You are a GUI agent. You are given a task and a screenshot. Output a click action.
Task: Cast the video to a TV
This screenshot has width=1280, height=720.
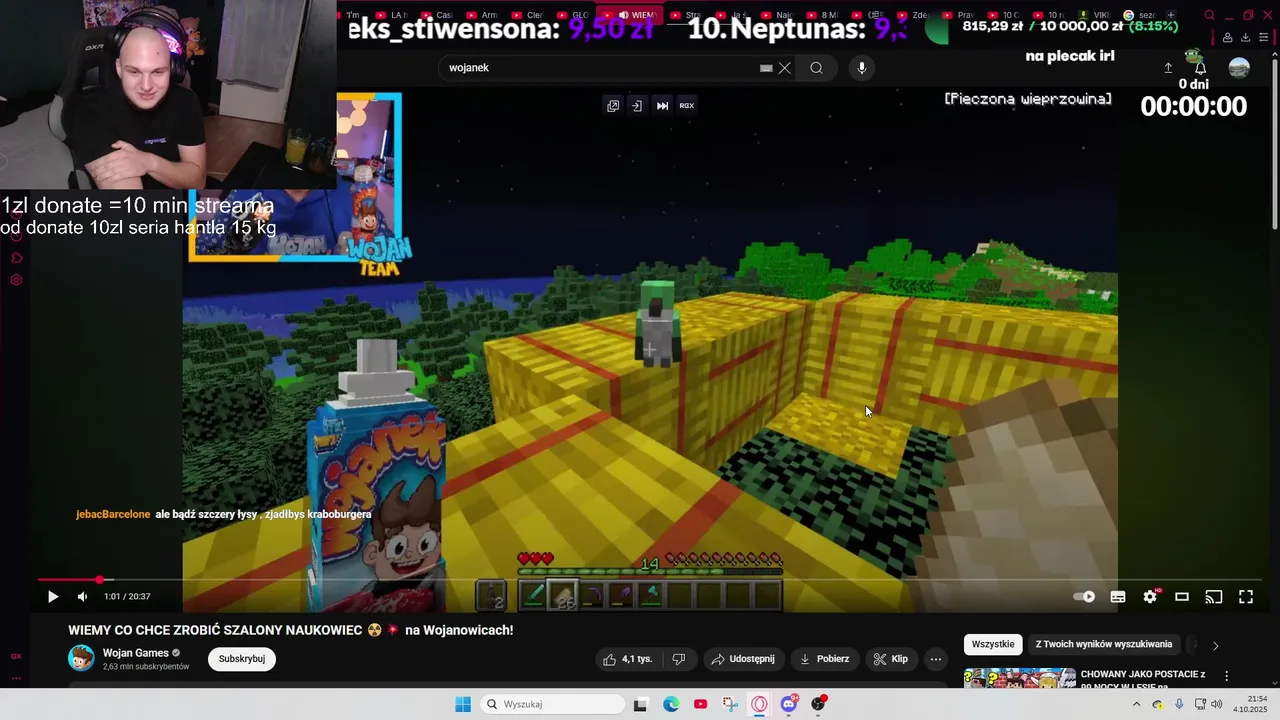click(1214, 597)
